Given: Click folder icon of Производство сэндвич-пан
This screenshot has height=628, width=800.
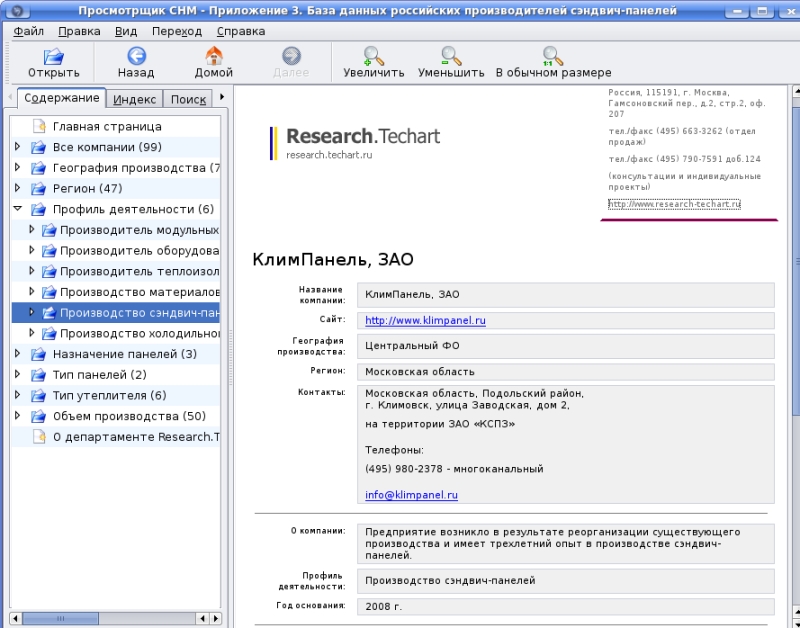Looking at the screenshot, I should click(49, 313).
